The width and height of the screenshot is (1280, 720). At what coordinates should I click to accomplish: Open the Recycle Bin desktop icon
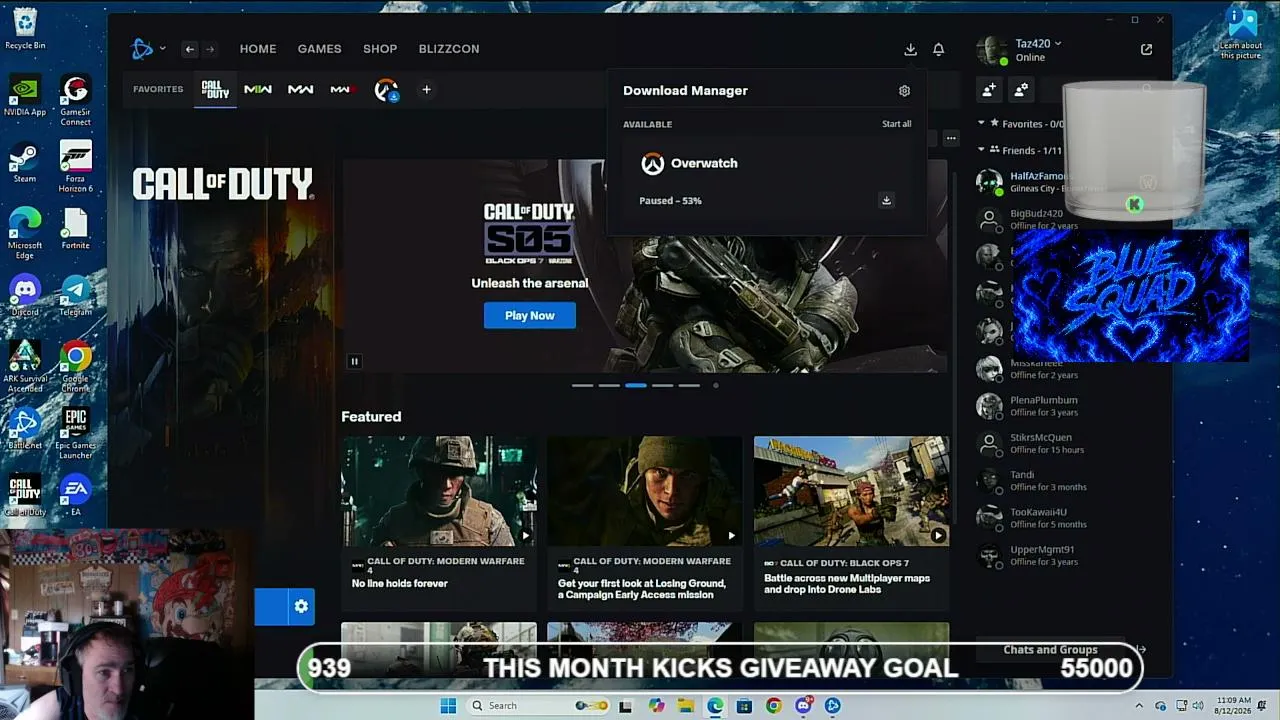coord(25,29)
